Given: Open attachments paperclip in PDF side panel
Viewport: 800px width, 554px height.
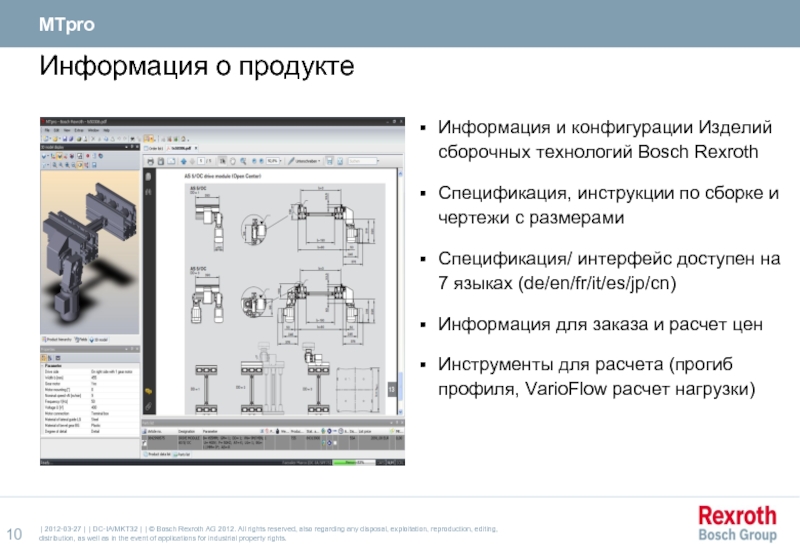Looking at the screenshot, I should pyautogui.click(x=148, y=406).
